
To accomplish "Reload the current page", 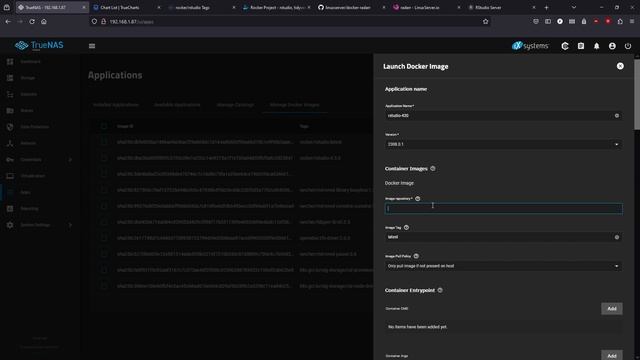I will (32, 22).
